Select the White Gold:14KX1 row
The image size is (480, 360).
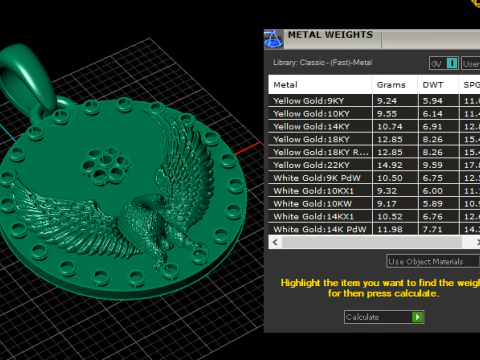pos(374,217)
